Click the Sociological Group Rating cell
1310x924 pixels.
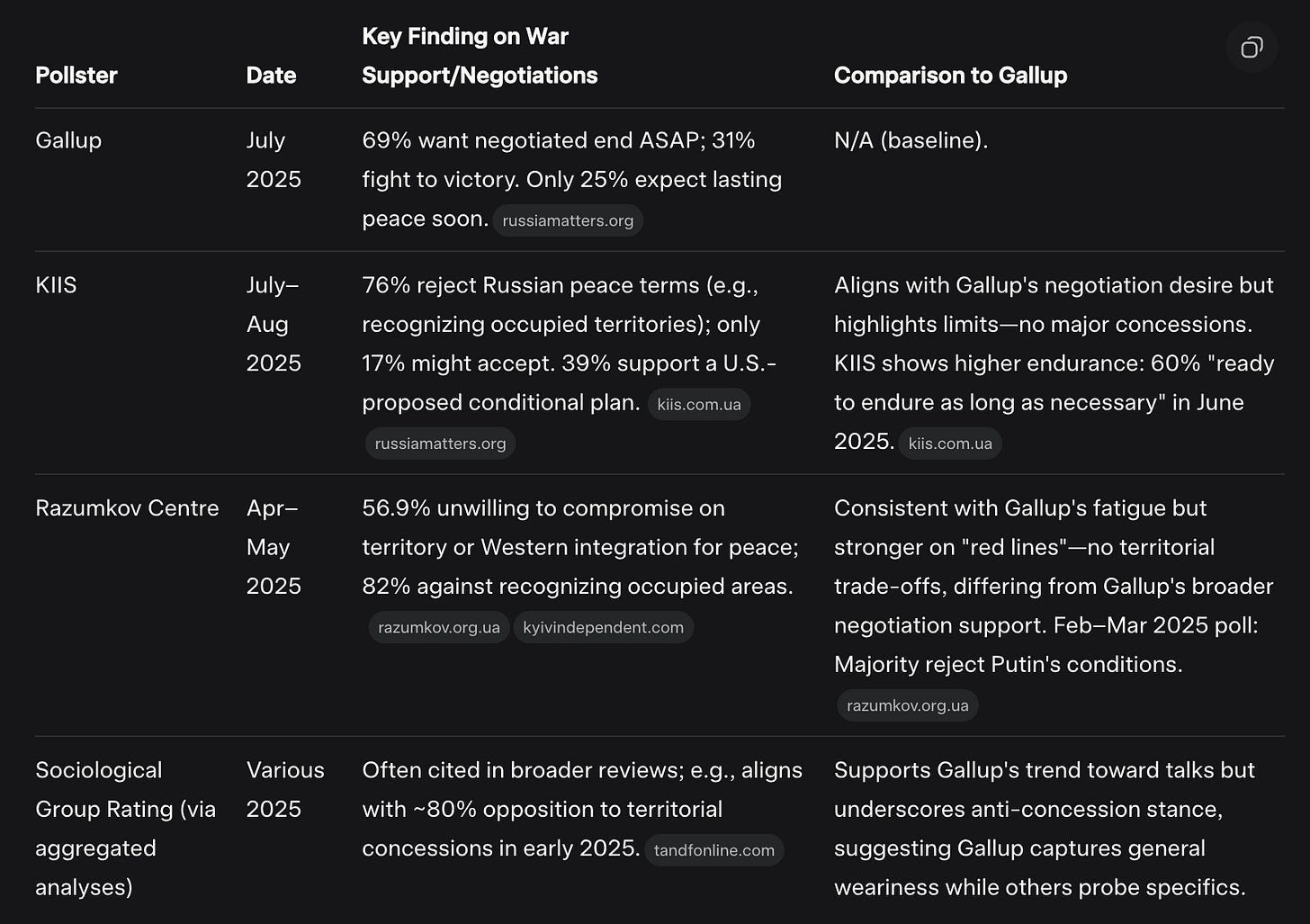click(126, 829)
